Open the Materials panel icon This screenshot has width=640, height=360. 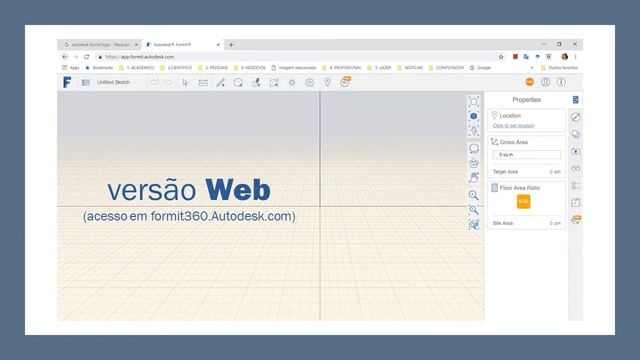pyautogui.click(x=576, y=118)
